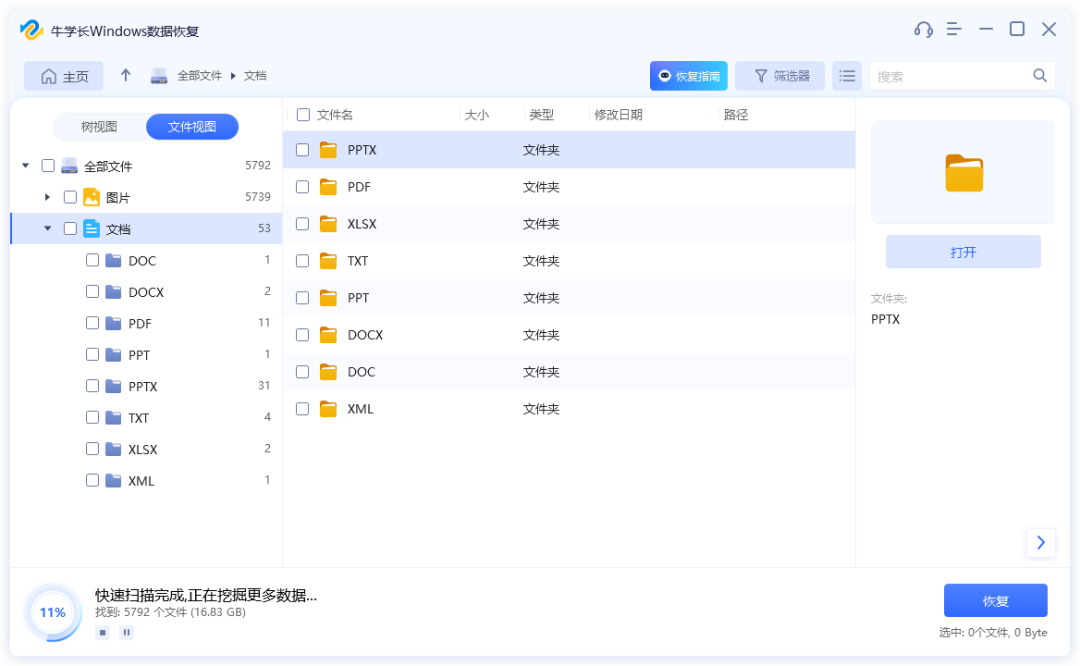Click the customer support headset icon

point(923,30)
